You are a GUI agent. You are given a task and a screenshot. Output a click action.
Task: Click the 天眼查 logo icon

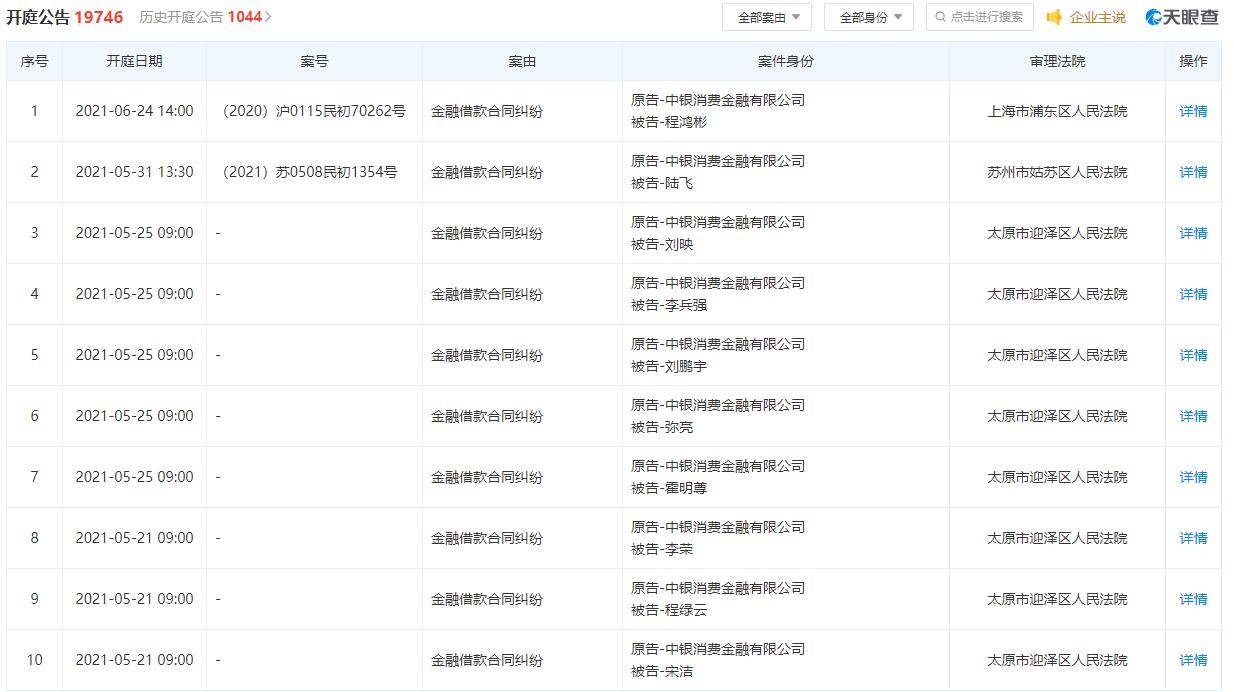click(x=1155, y=17)
